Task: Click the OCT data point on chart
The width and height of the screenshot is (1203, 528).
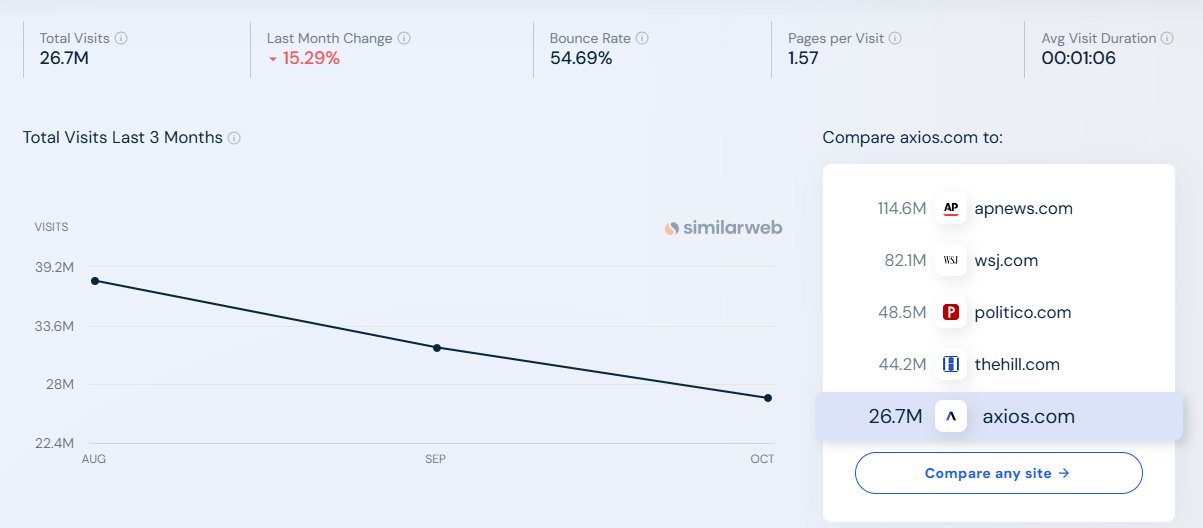Action: coord(768,398)
